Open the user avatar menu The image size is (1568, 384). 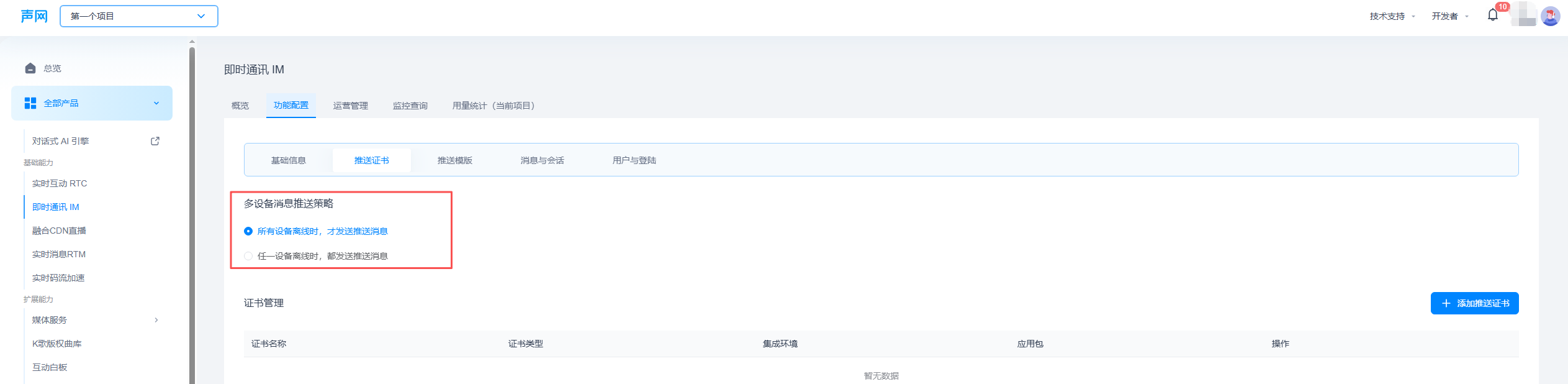1550,16
